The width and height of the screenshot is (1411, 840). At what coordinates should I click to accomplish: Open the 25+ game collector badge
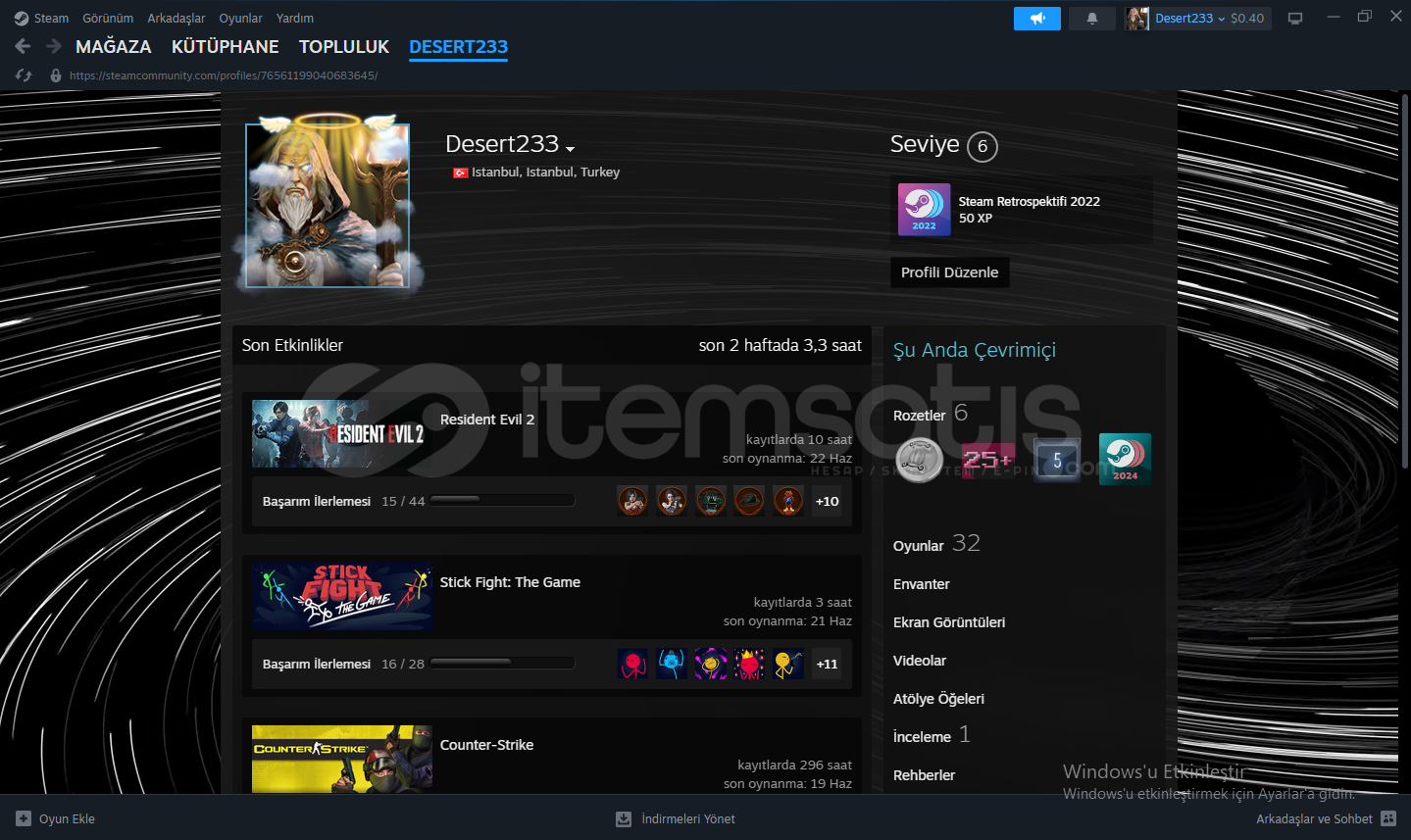[988, 459]
